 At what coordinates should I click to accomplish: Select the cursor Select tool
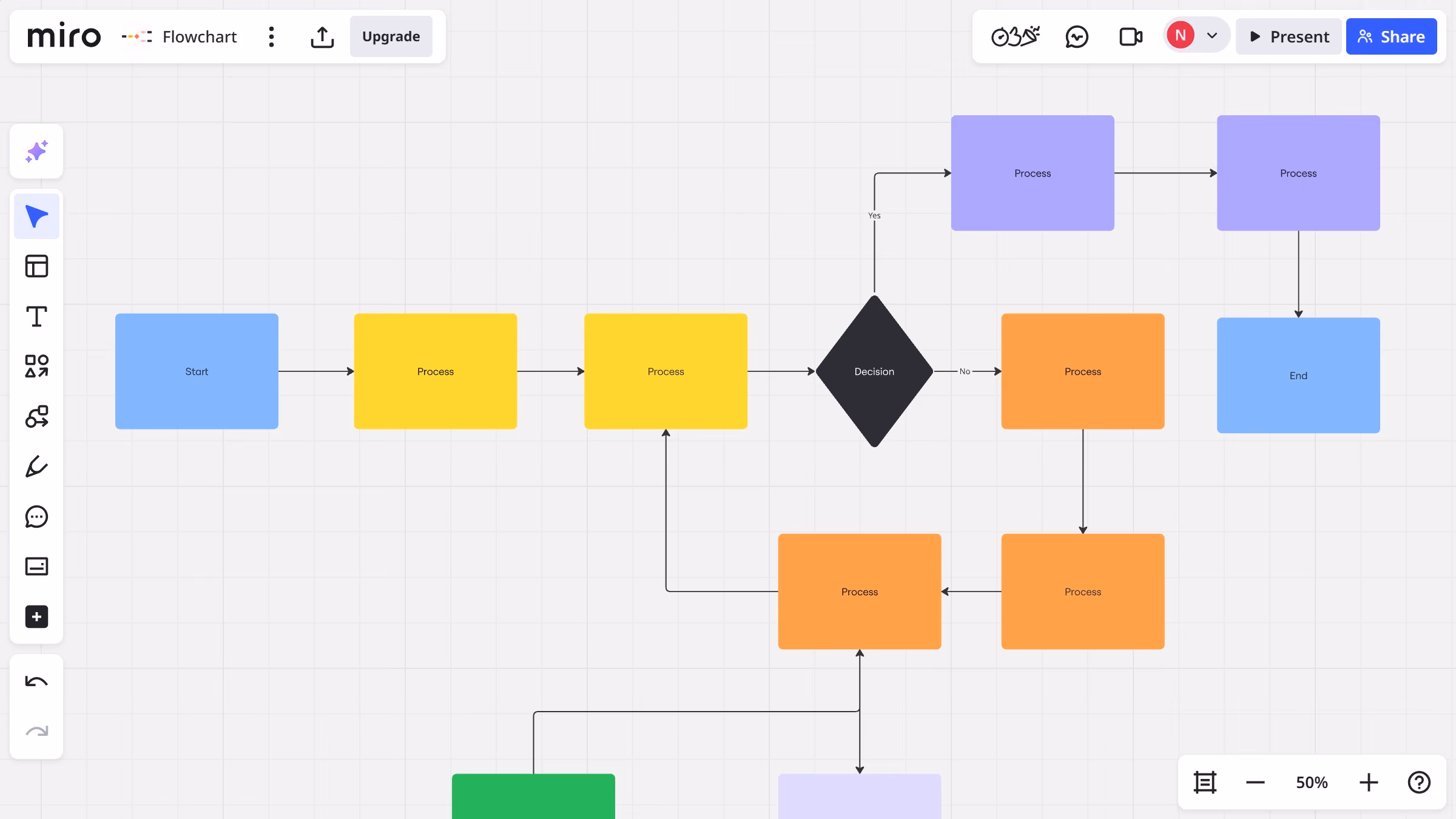(36, 216)
